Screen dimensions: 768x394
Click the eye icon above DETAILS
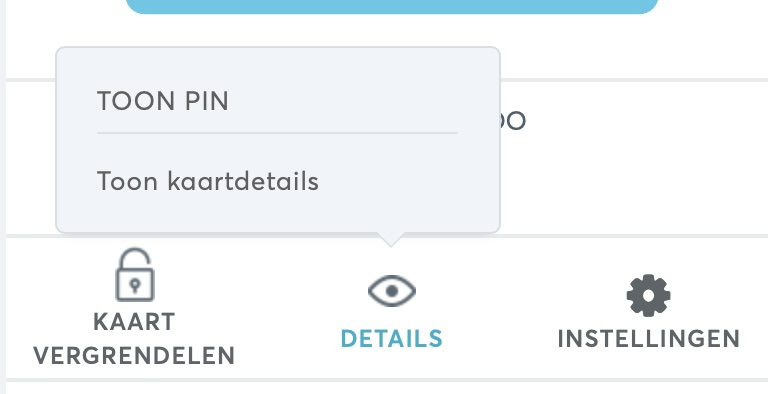point(392,291)
